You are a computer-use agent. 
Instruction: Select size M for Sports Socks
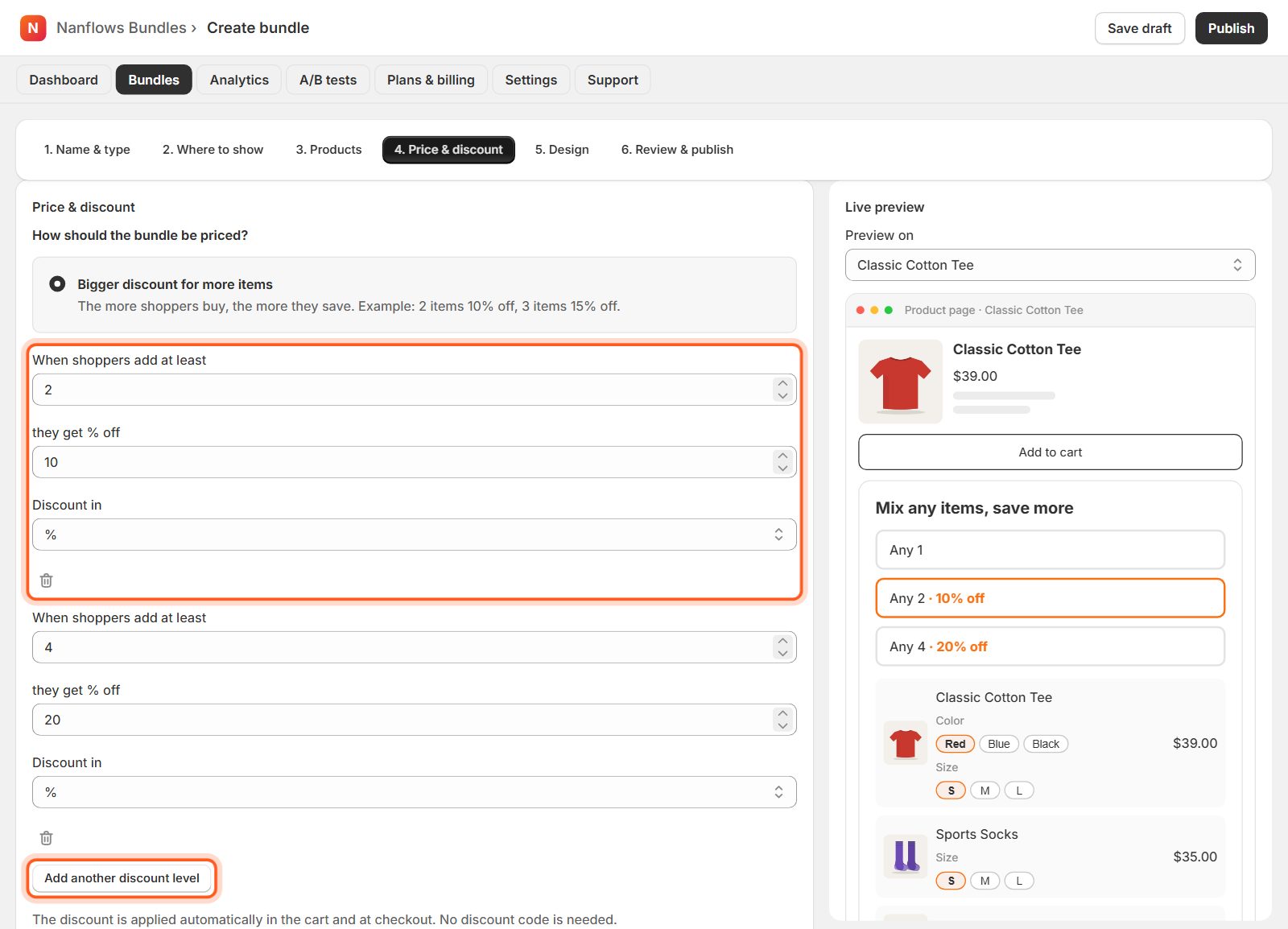(985, 881)
